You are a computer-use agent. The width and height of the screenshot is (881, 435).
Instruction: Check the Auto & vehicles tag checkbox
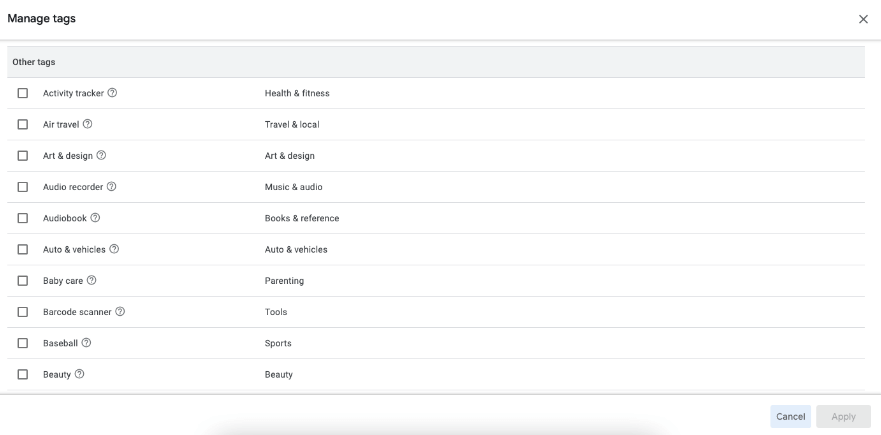tap(22, 249)
